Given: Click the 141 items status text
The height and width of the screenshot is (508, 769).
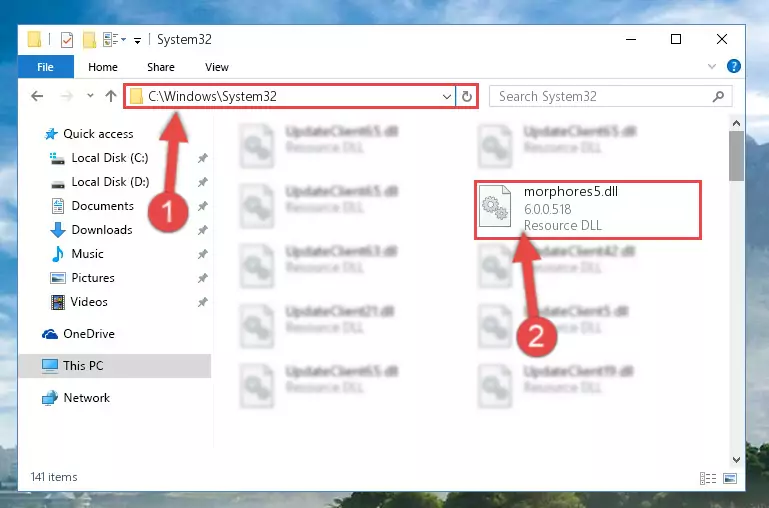Looking at the screenshot, I should tap(54, 477).
